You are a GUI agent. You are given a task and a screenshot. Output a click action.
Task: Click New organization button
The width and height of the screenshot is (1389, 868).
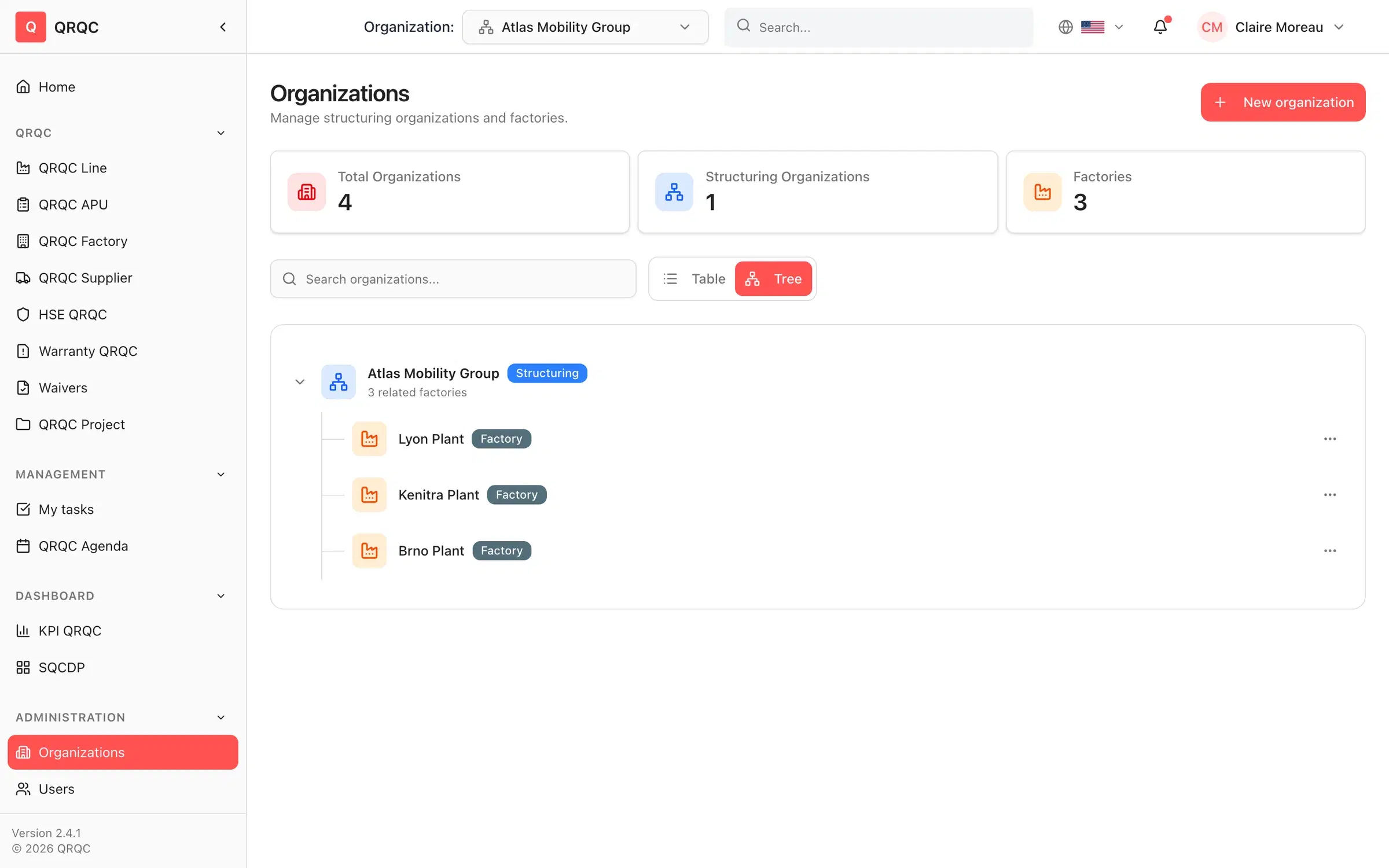click(x=1283, y=102)
